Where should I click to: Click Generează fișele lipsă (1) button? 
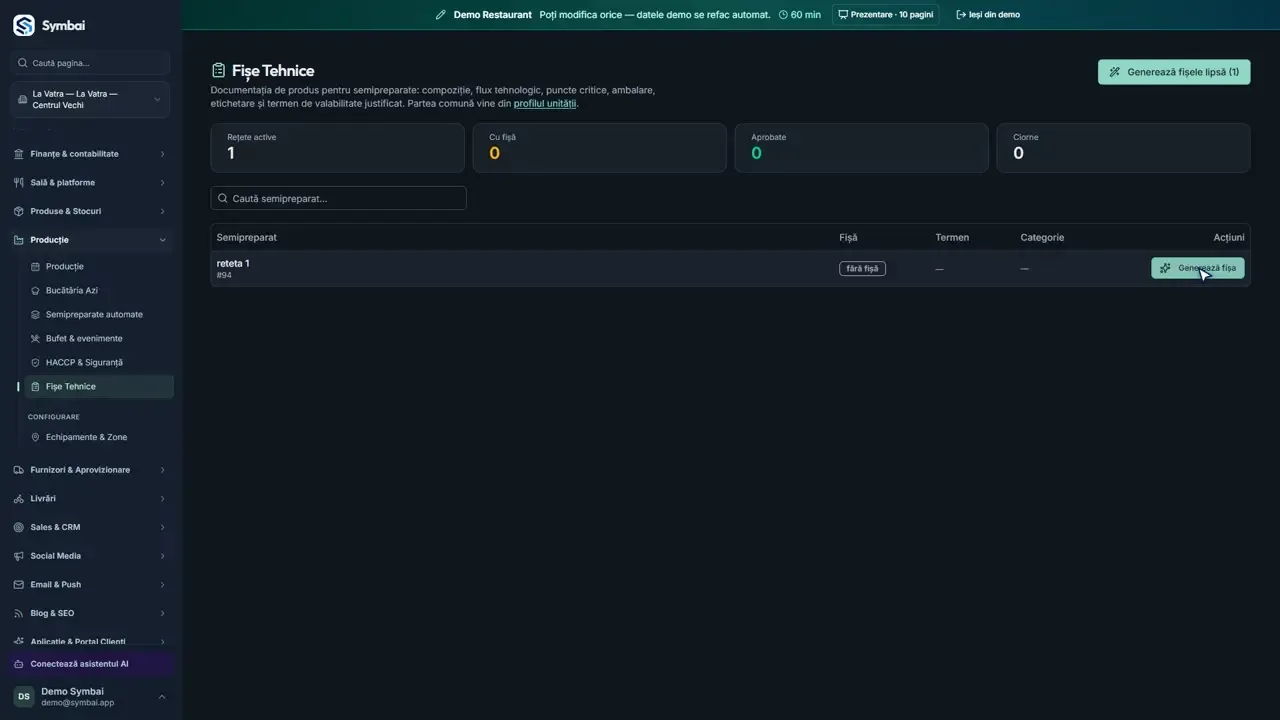tap(1174, 72)
